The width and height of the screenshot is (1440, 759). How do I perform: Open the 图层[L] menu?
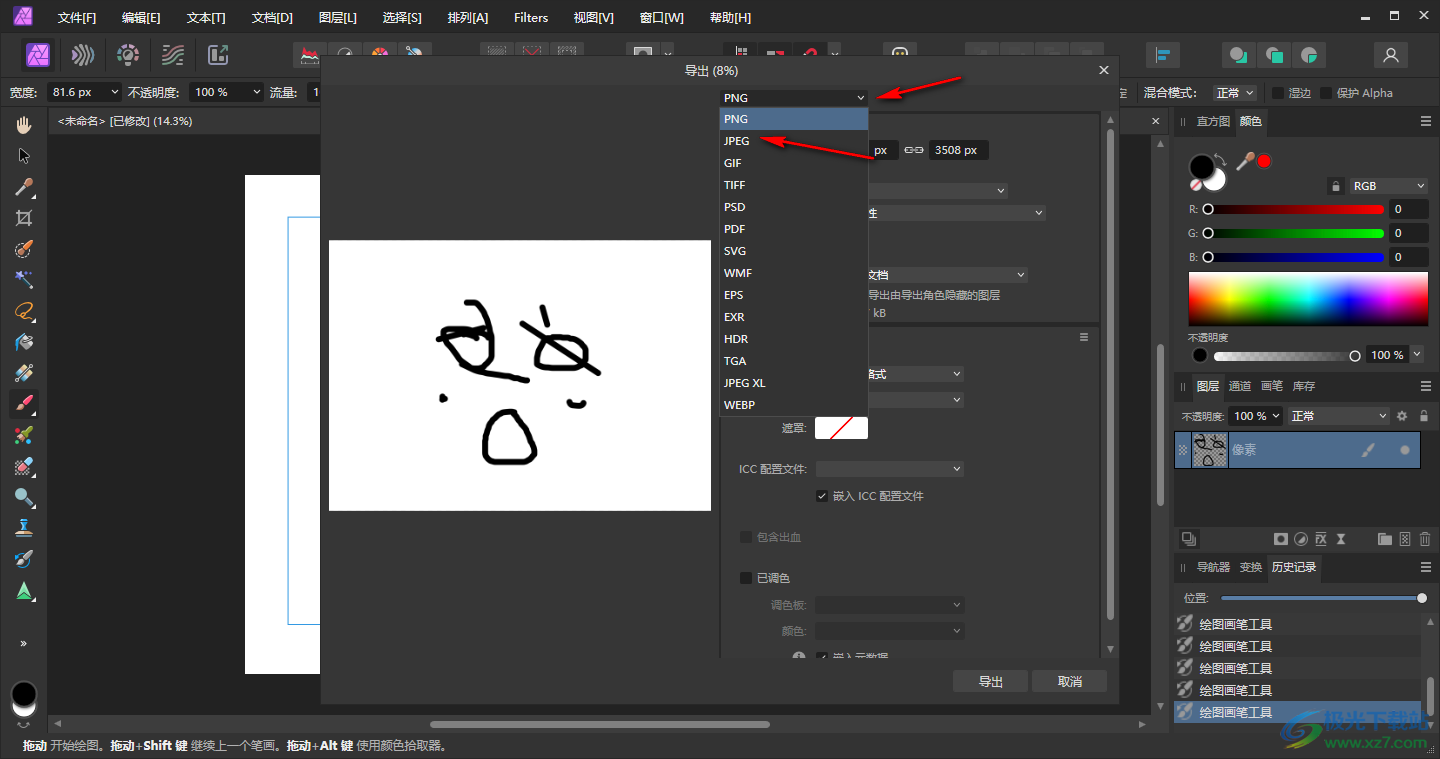337,18
